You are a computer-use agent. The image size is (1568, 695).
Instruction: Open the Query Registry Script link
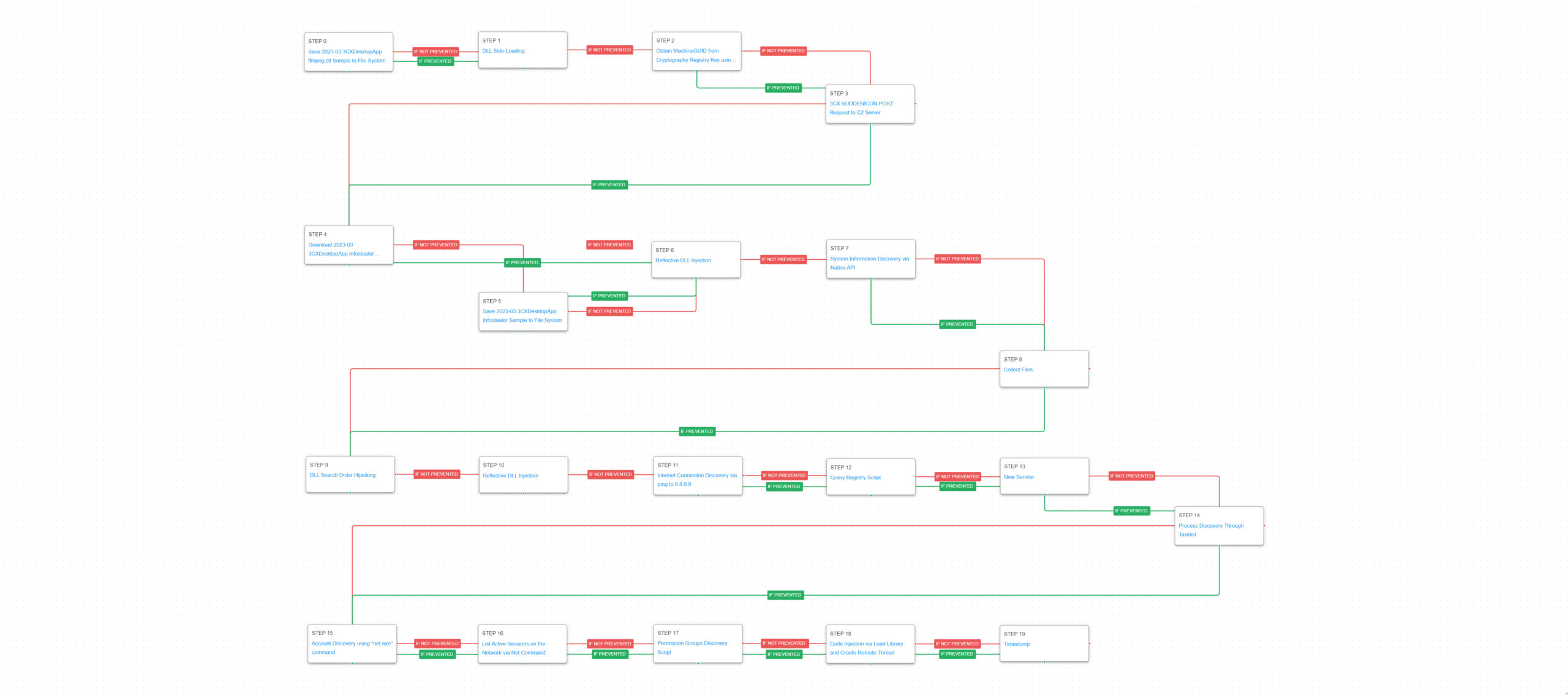[855, 477]
